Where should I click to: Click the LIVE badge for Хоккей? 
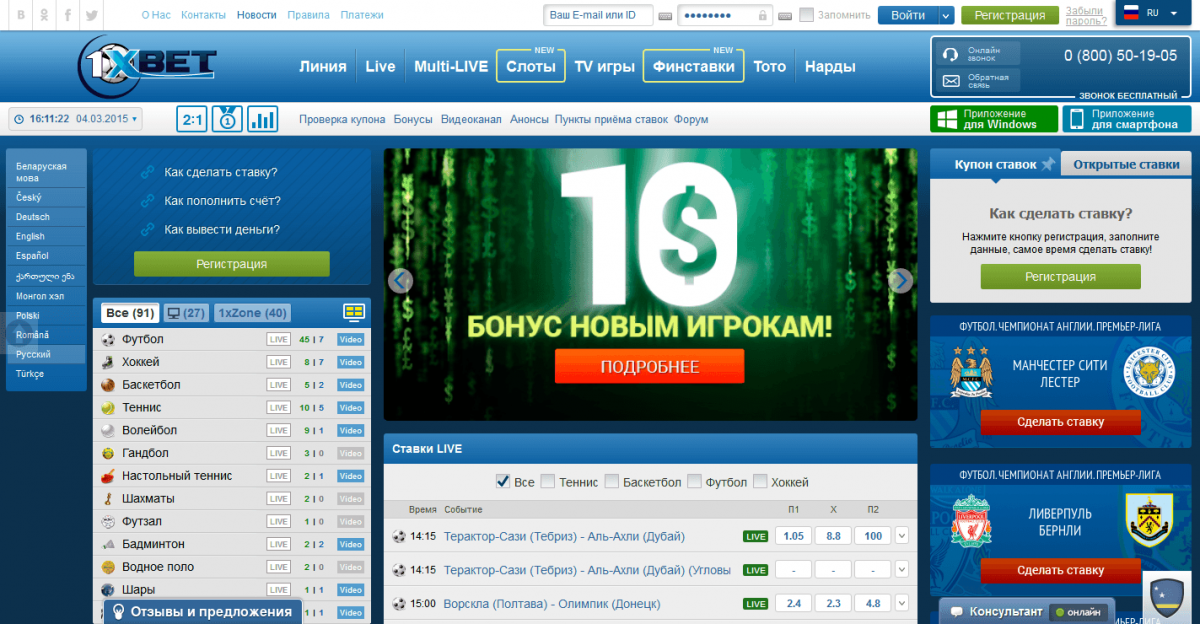[278, 362]
